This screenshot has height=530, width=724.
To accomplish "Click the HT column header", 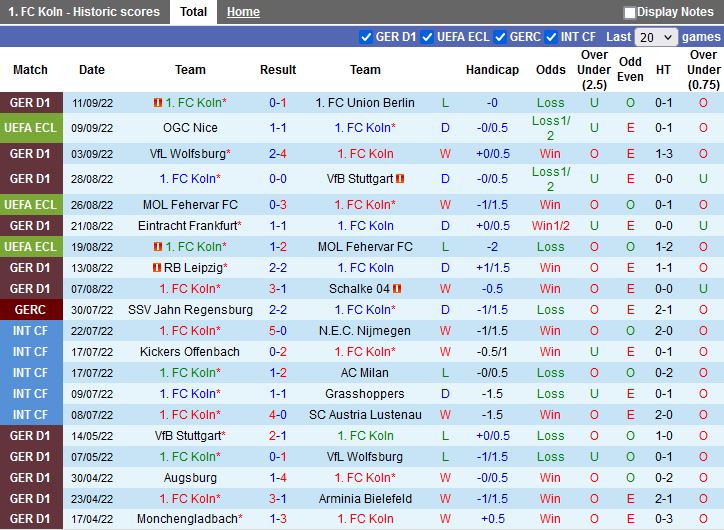I will [x=664, y=70].
